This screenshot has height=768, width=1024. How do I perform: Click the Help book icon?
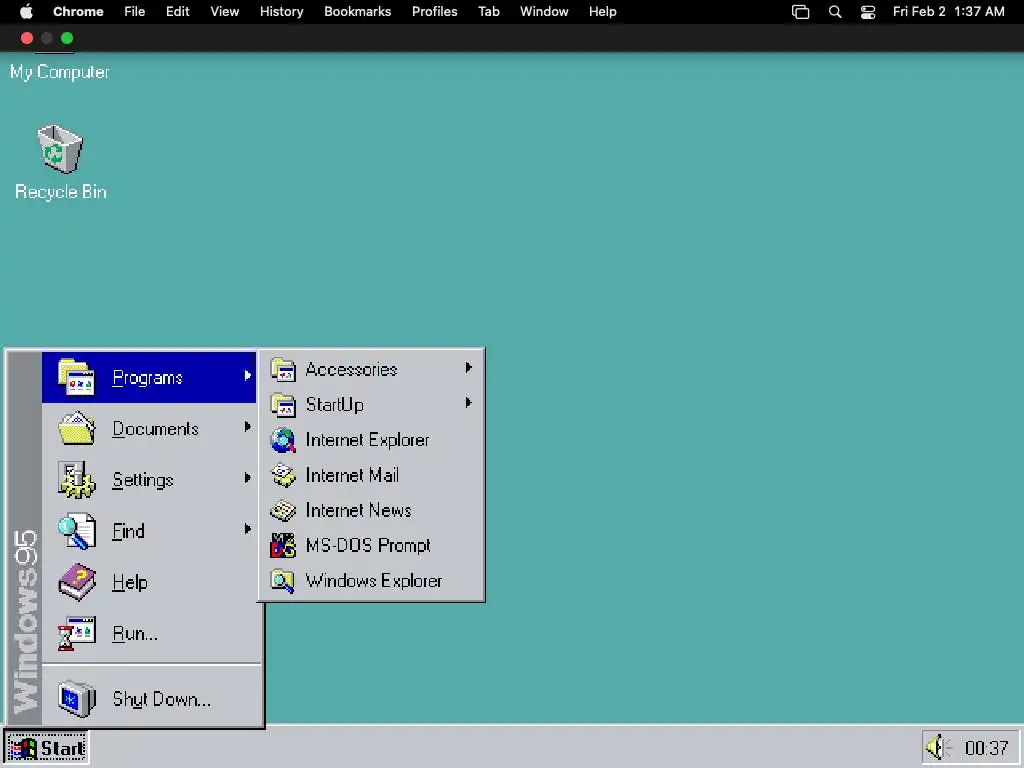(x=76, y=582)
